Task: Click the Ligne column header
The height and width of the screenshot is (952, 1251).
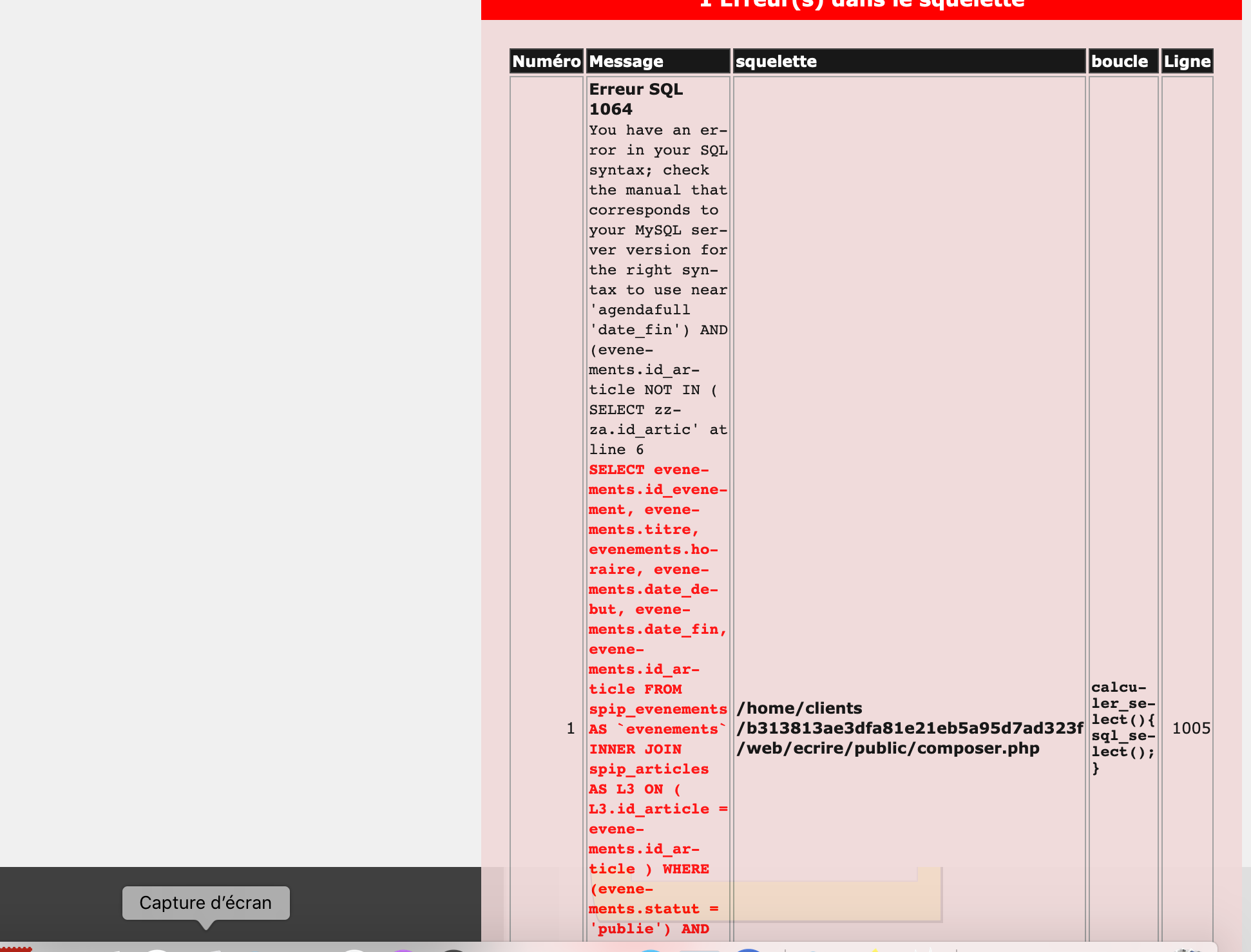Action: coord(1187,61)
